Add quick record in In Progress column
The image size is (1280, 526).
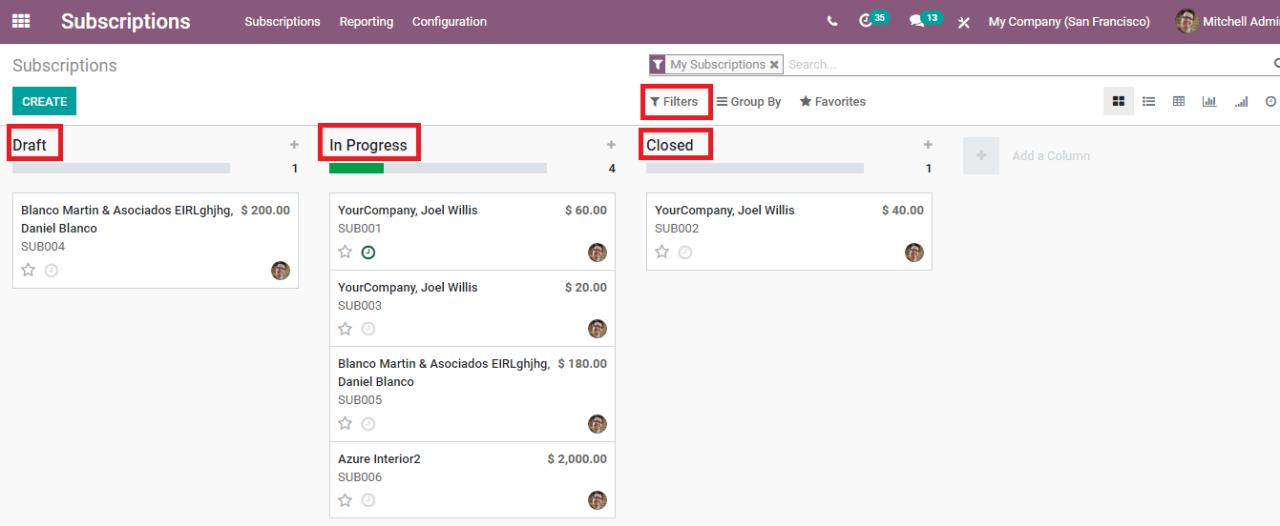click(611, 145)
